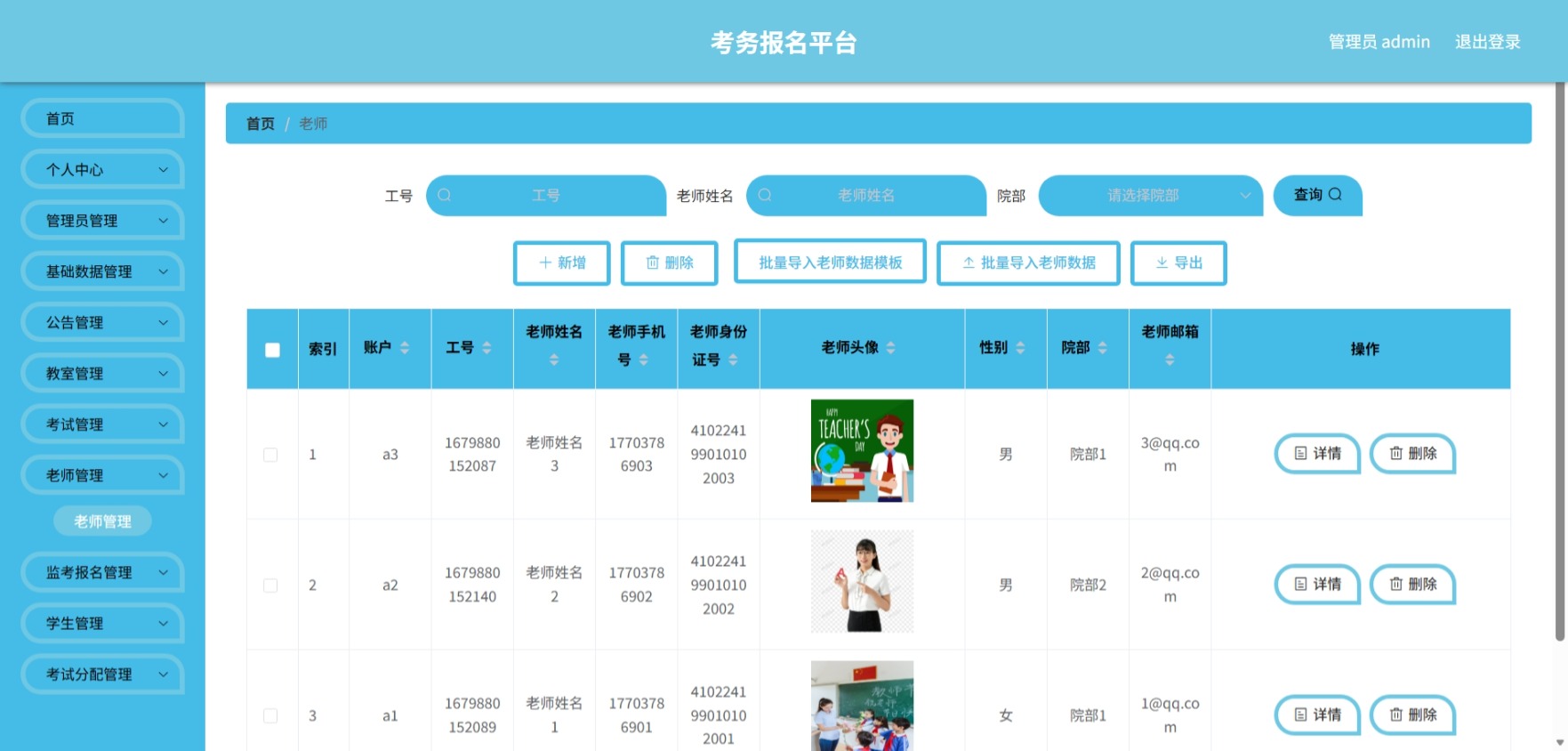Click the 查询 search button
The height and width of the screenshot is (751, 1568).
(x=1317, y=195)
